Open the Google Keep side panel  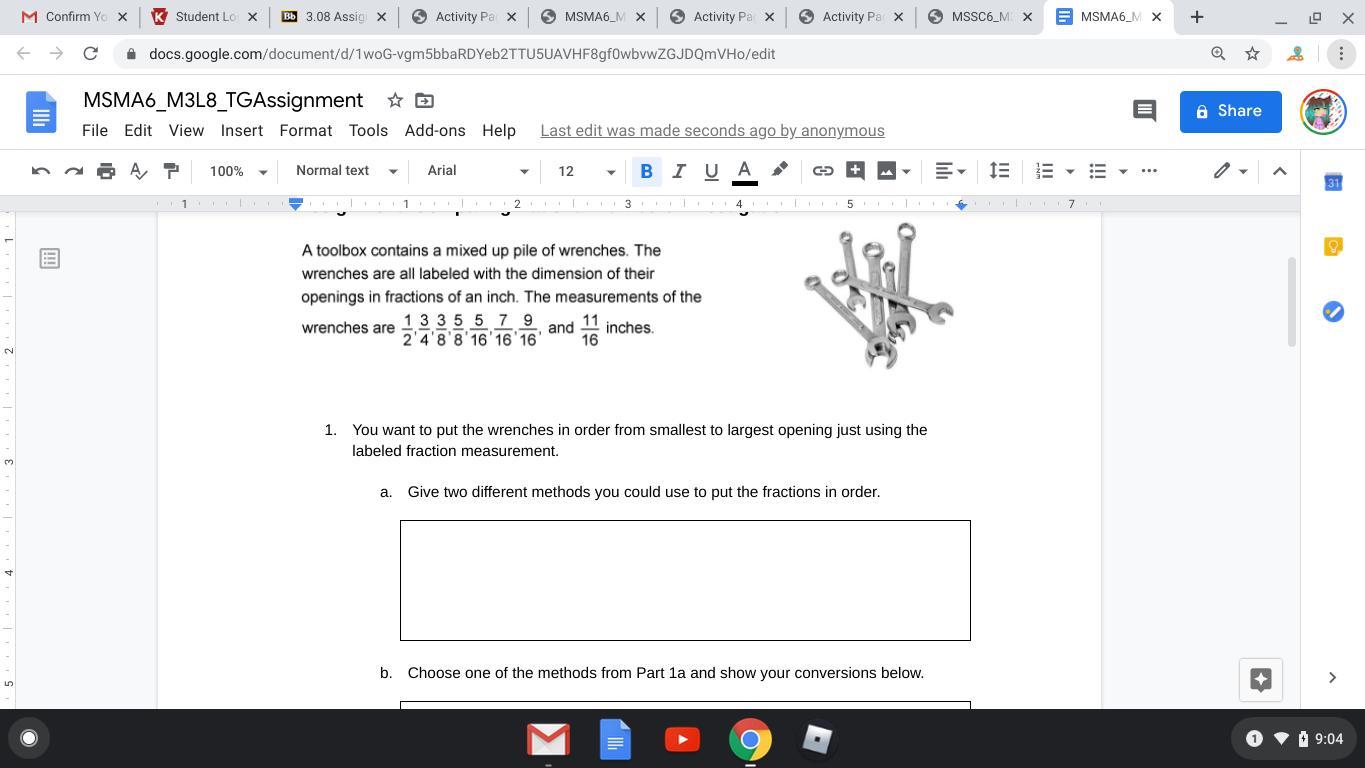pyautogui.click(x=1333, y=246)
